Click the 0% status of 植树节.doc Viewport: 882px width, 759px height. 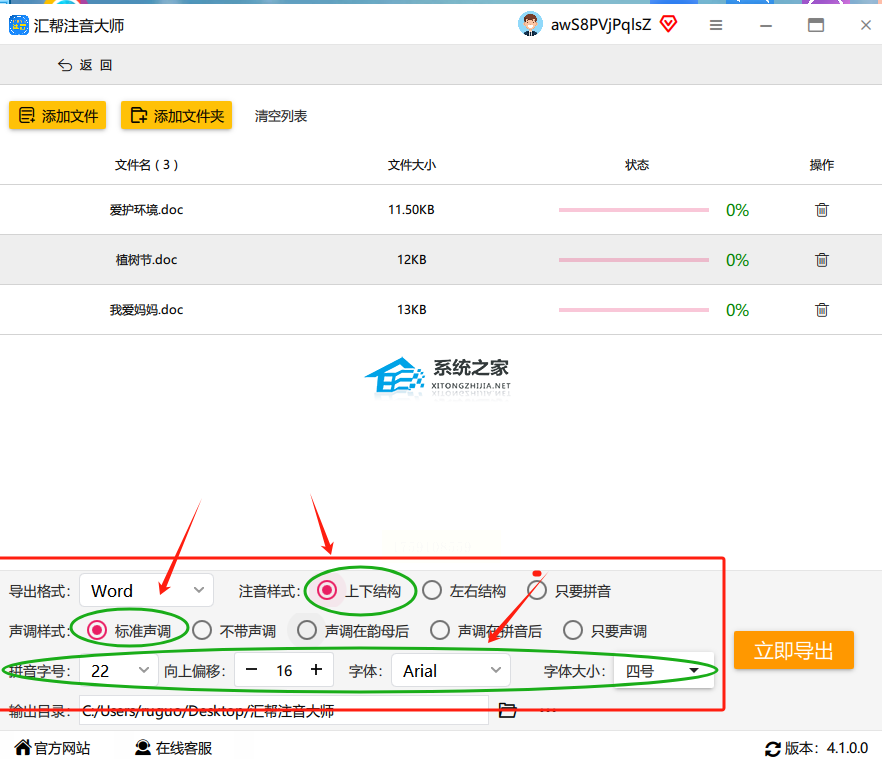pyautogui.click(x=737, y=261)
